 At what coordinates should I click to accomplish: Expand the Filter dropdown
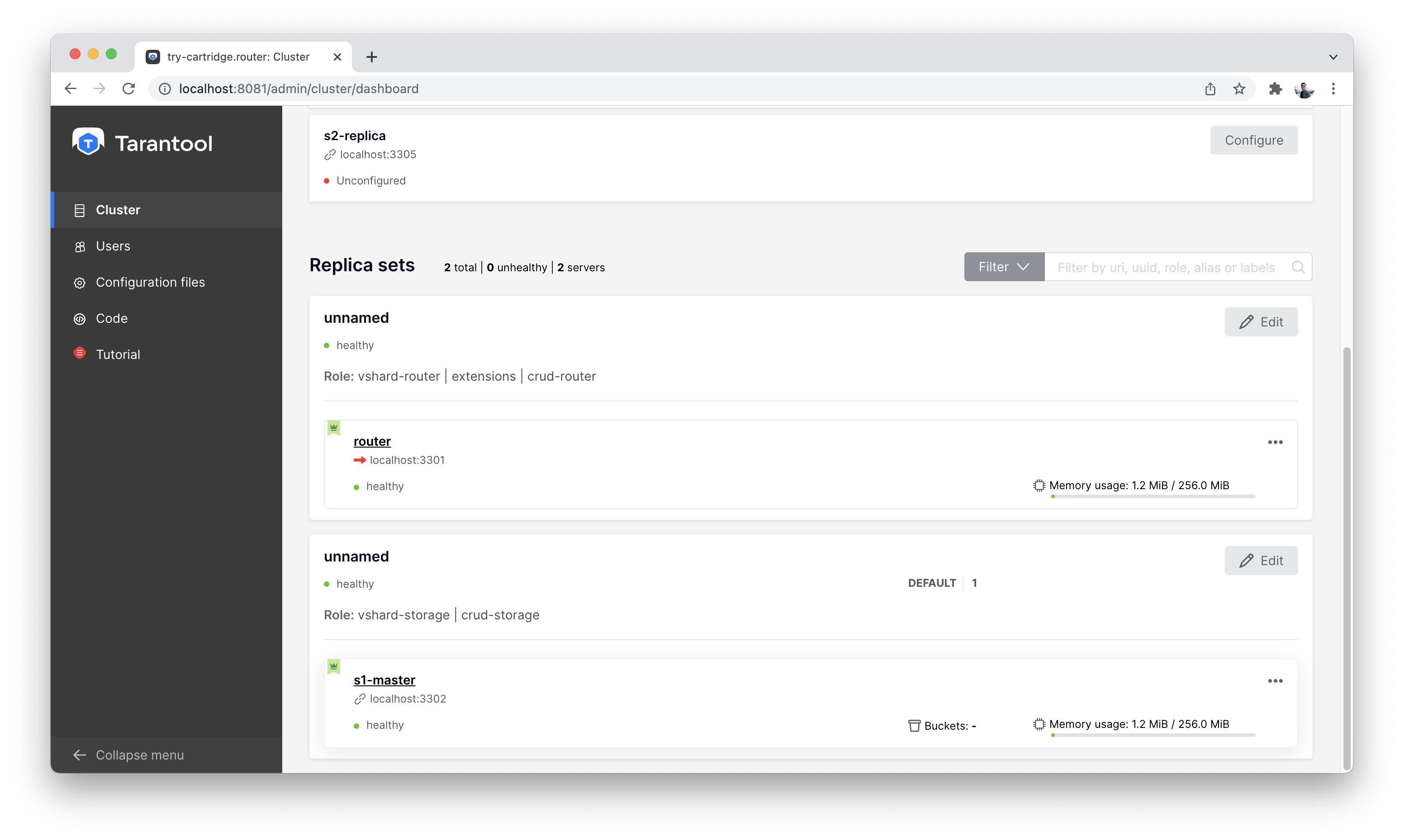coord(1004,267)
